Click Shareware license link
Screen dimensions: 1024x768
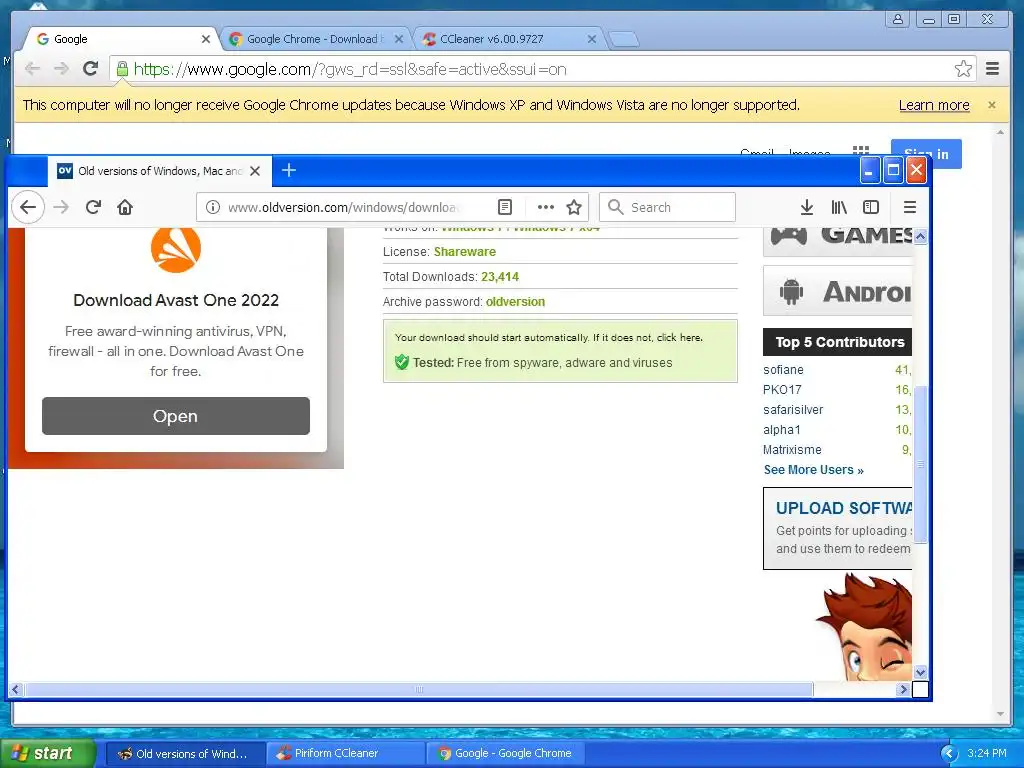[x=464, y=251]
